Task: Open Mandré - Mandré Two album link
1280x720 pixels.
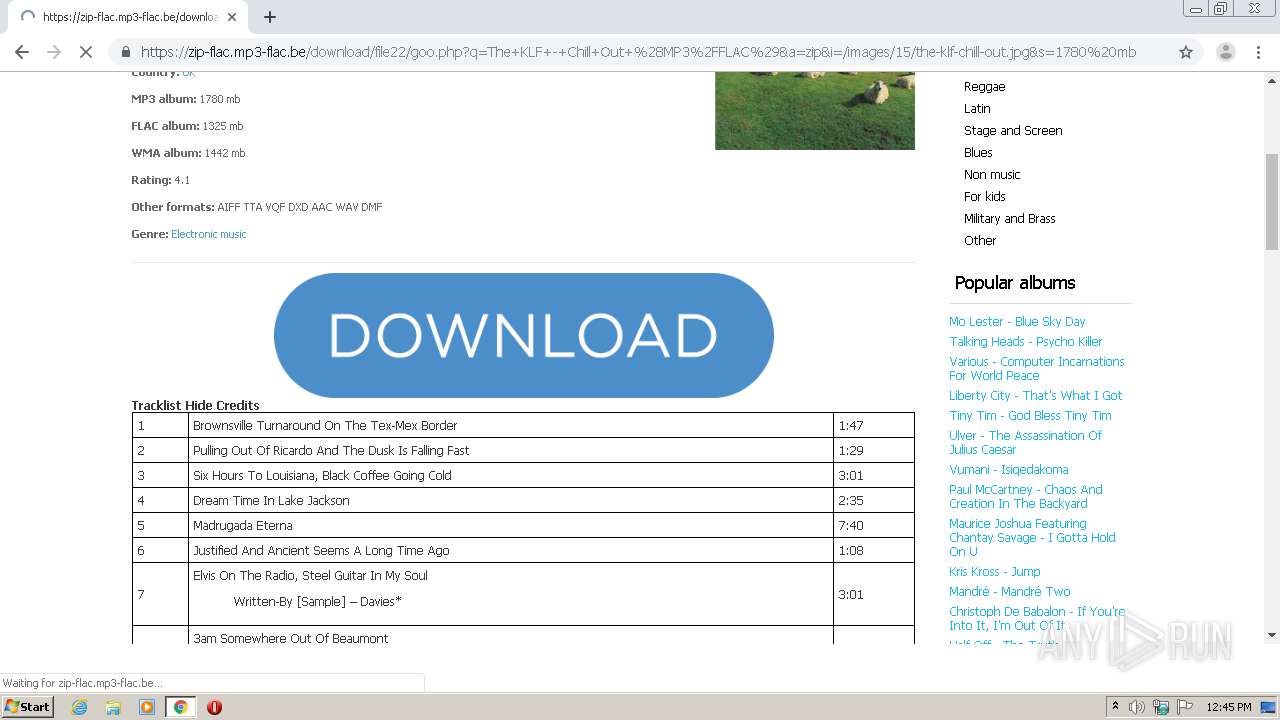Action: [1009, 592]
